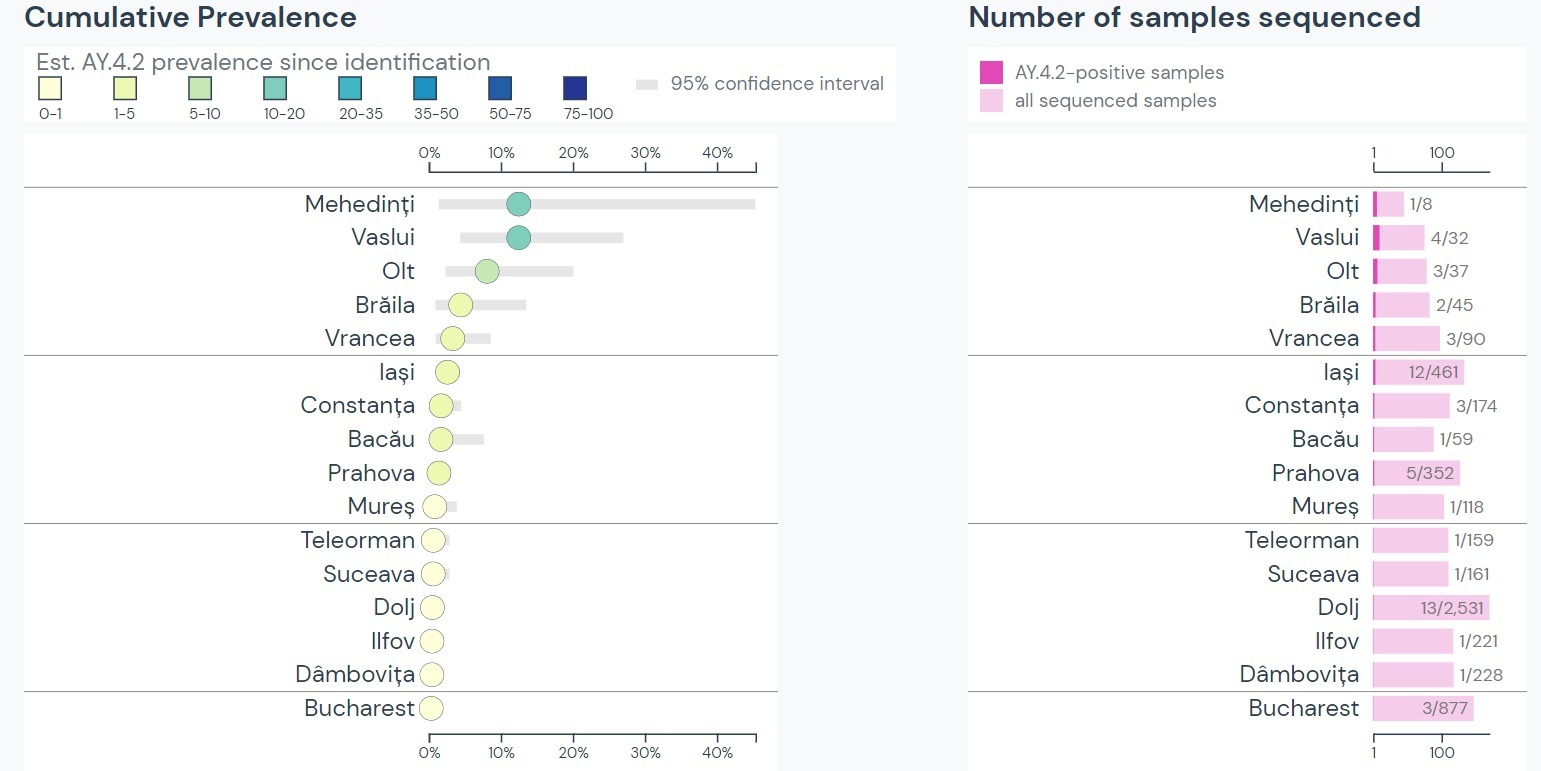Click the all sequenced samples legend swatch
This screenshot has width=1541, height=771.
tap(991, 100)
